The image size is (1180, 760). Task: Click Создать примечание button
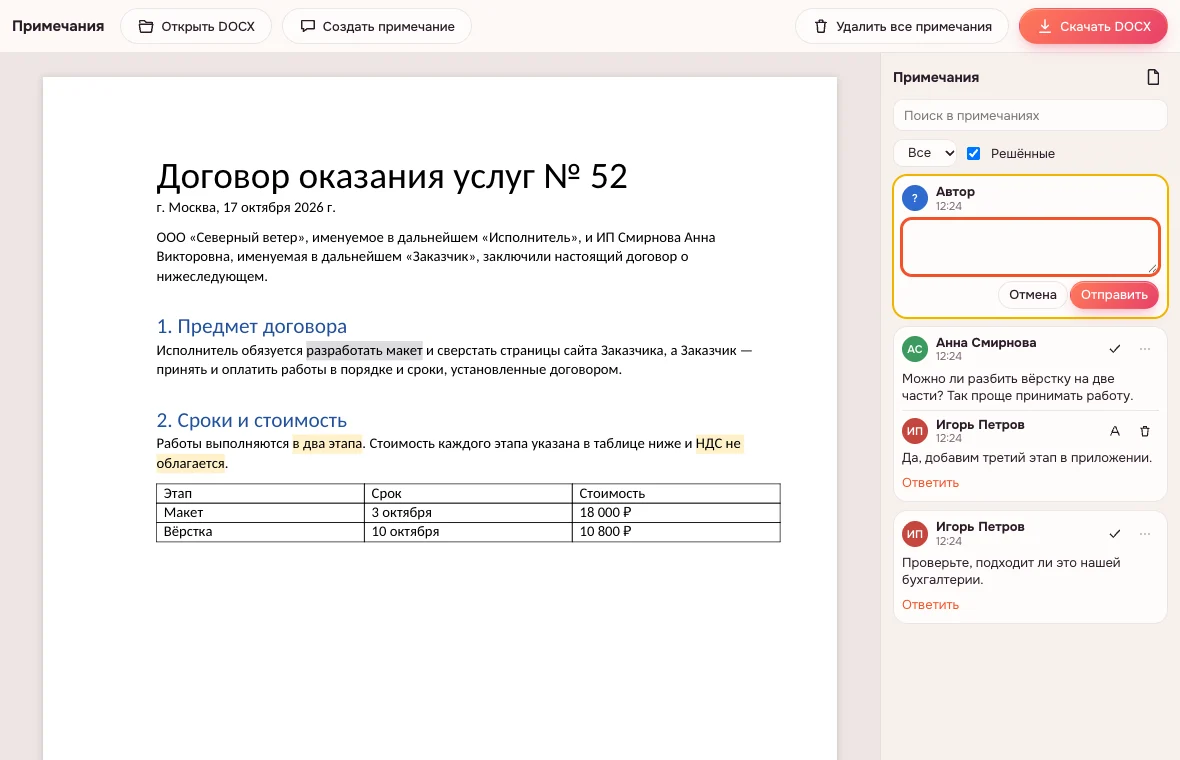pos(376,26)
